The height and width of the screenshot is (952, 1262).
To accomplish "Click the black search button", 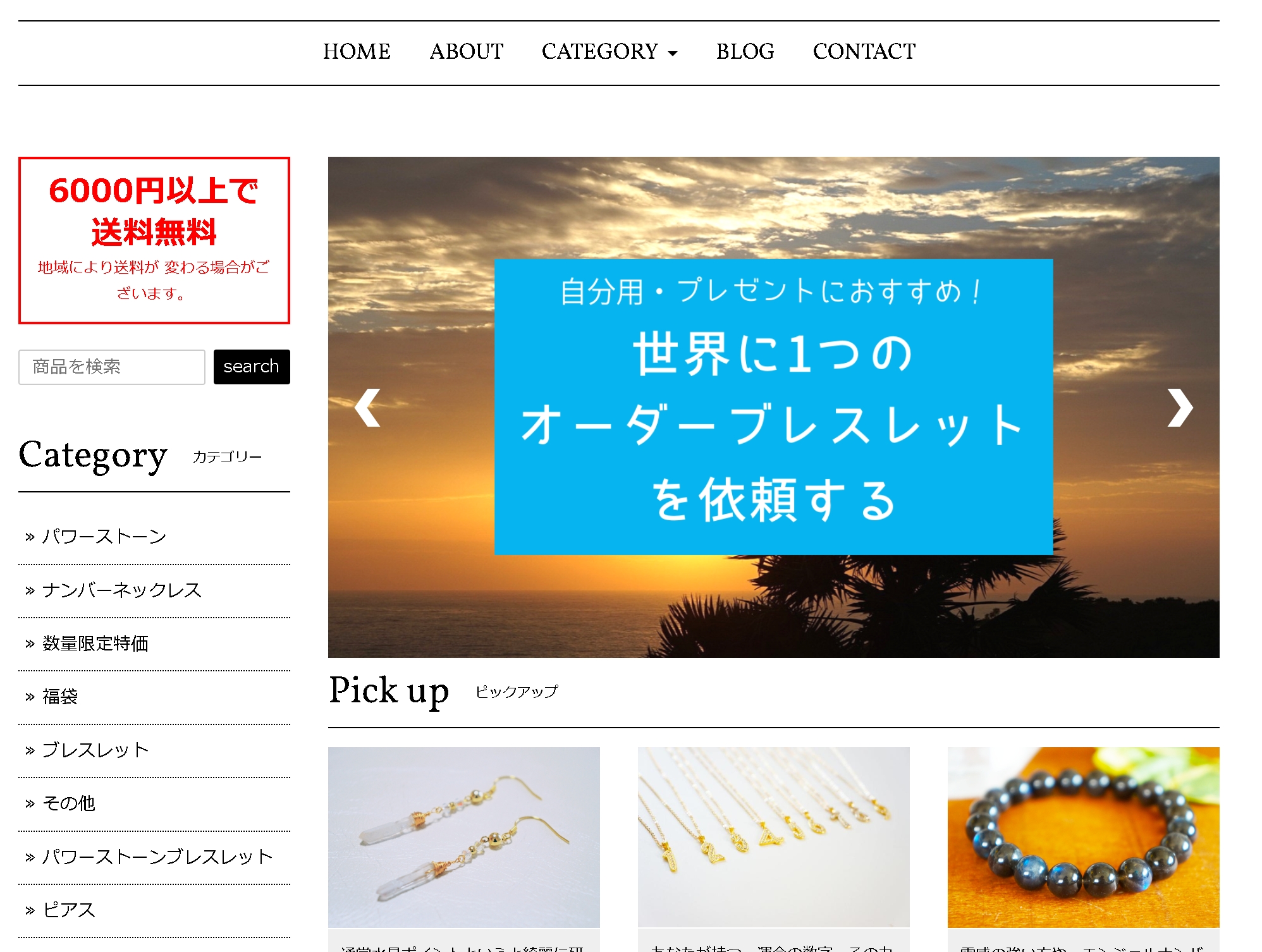I will [252, 367].
